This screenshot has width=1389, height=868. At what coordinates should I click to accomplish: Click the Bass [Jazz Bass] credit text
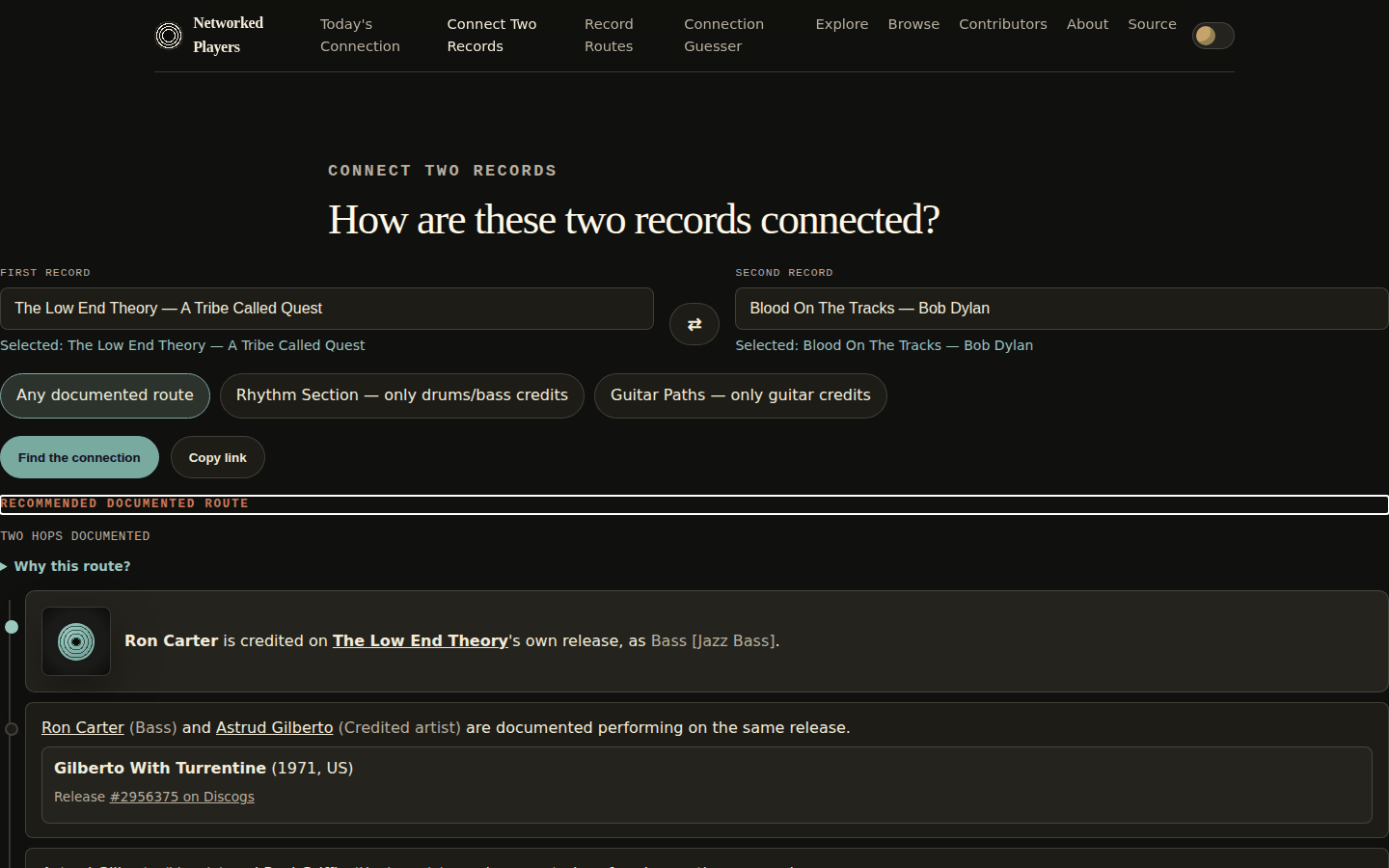click(713, 641)
